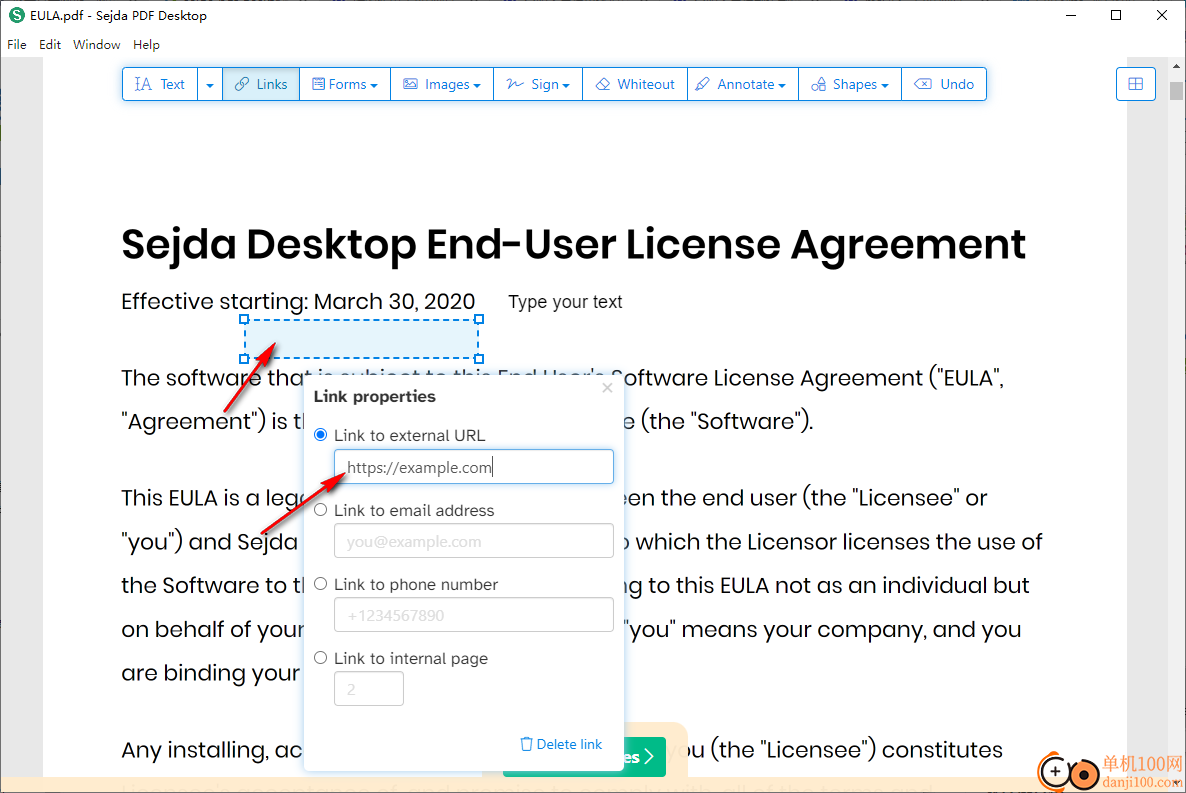Open the Help menu
This screenshot has height=793, width=1186.
(x=146, y=45)
